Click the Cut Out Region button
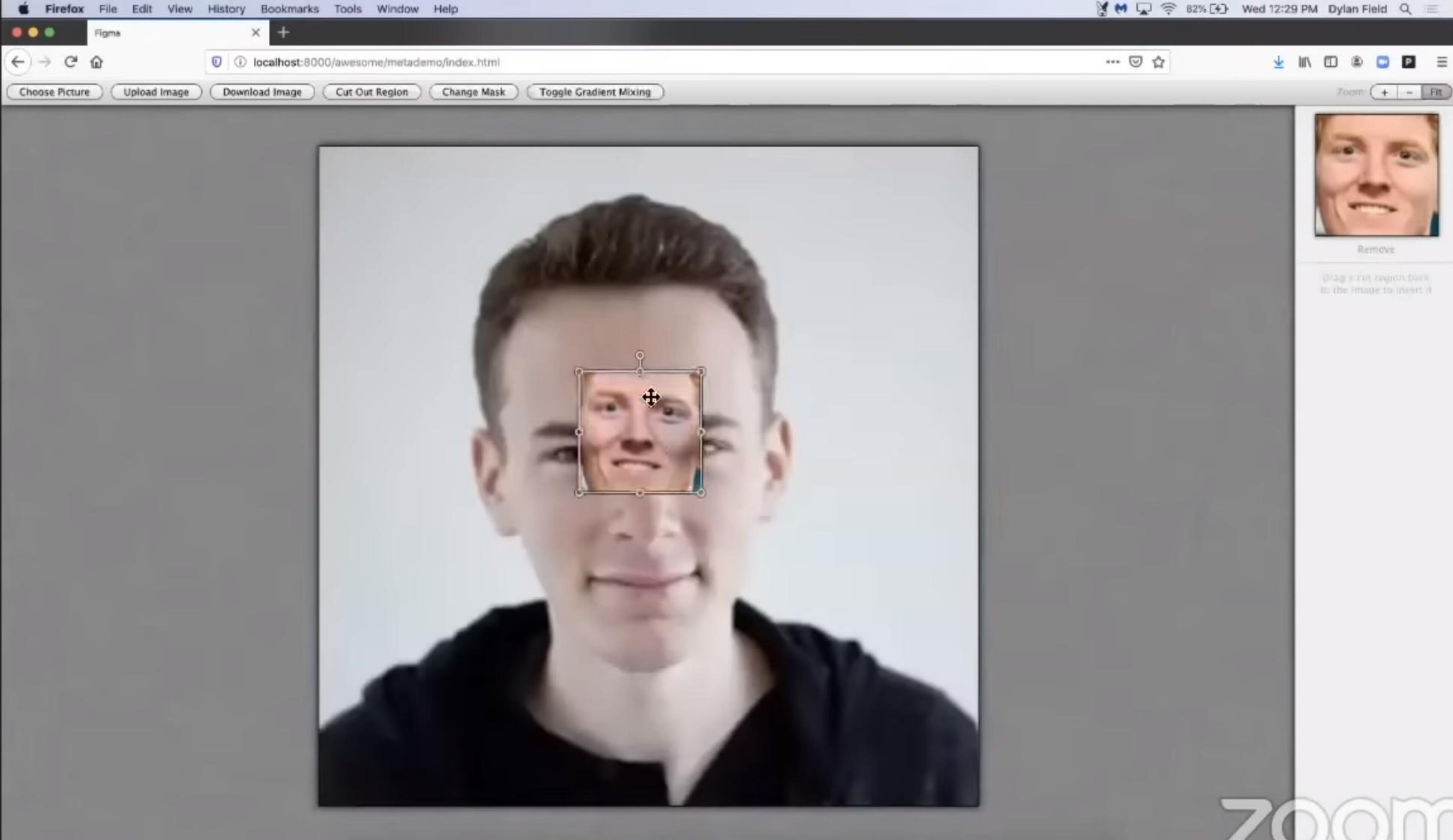Image resolution: width=1453 pixels, height=840 pixels. (371, 92)
